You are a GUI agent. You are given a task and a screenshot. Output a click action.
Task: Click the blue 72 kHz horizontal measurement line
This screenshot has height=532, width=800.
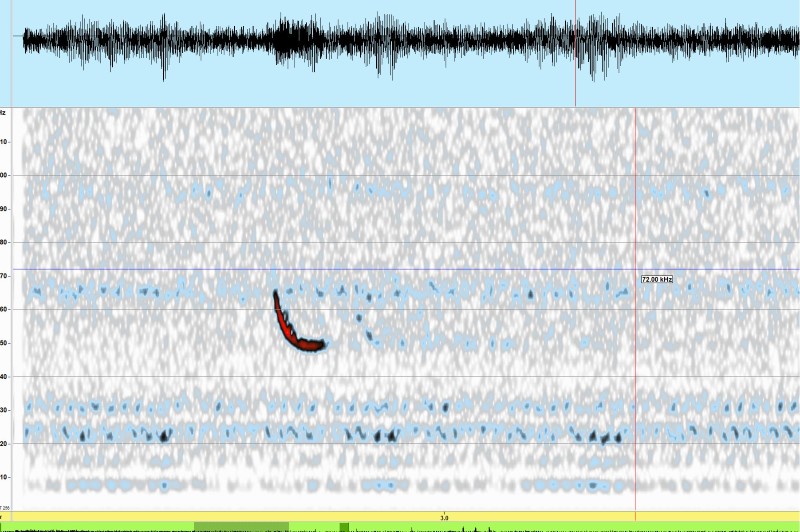(x=450, y=269)
